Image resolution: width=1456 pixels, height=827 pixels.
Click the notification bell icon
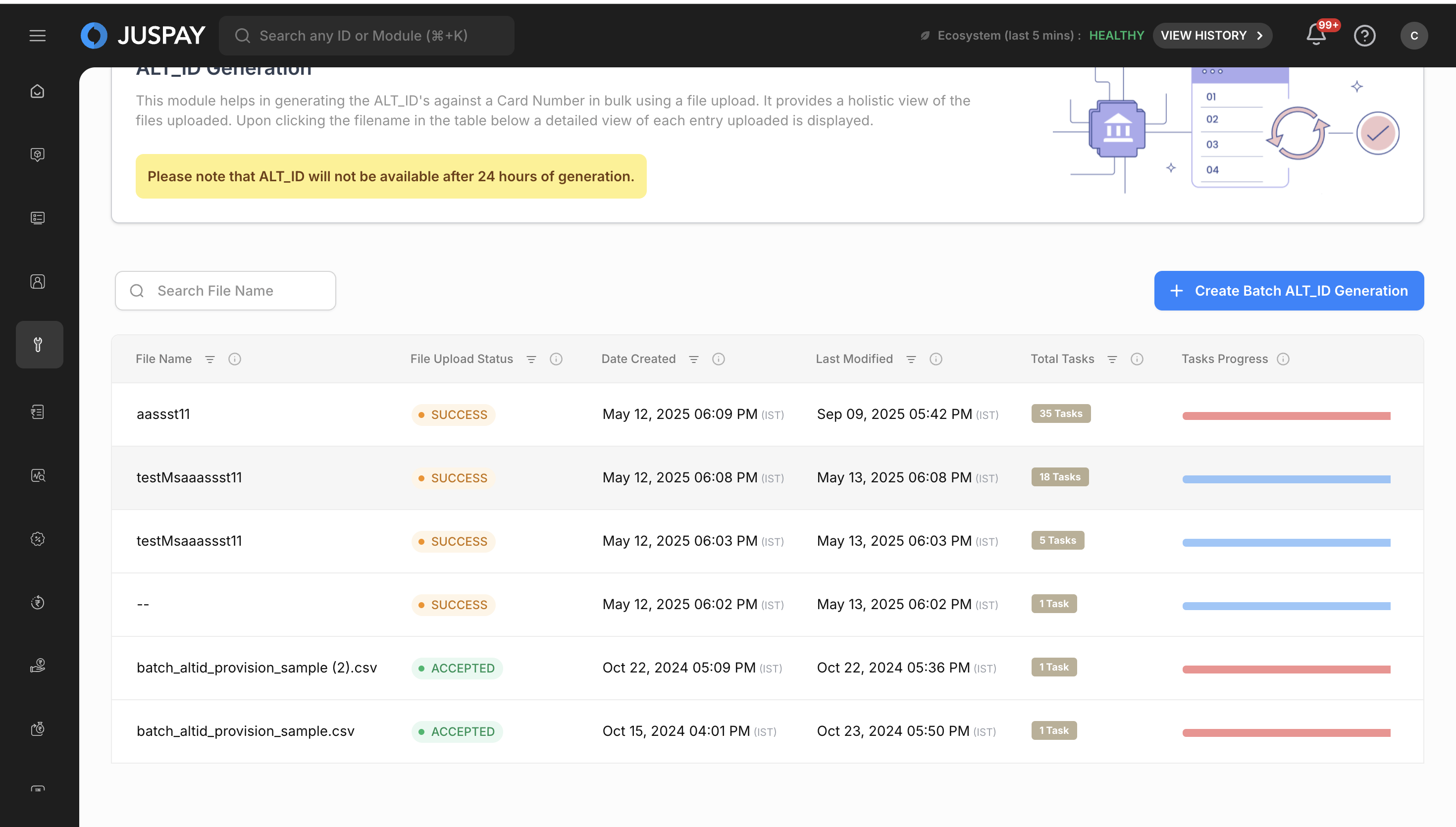pos(1316,35)
